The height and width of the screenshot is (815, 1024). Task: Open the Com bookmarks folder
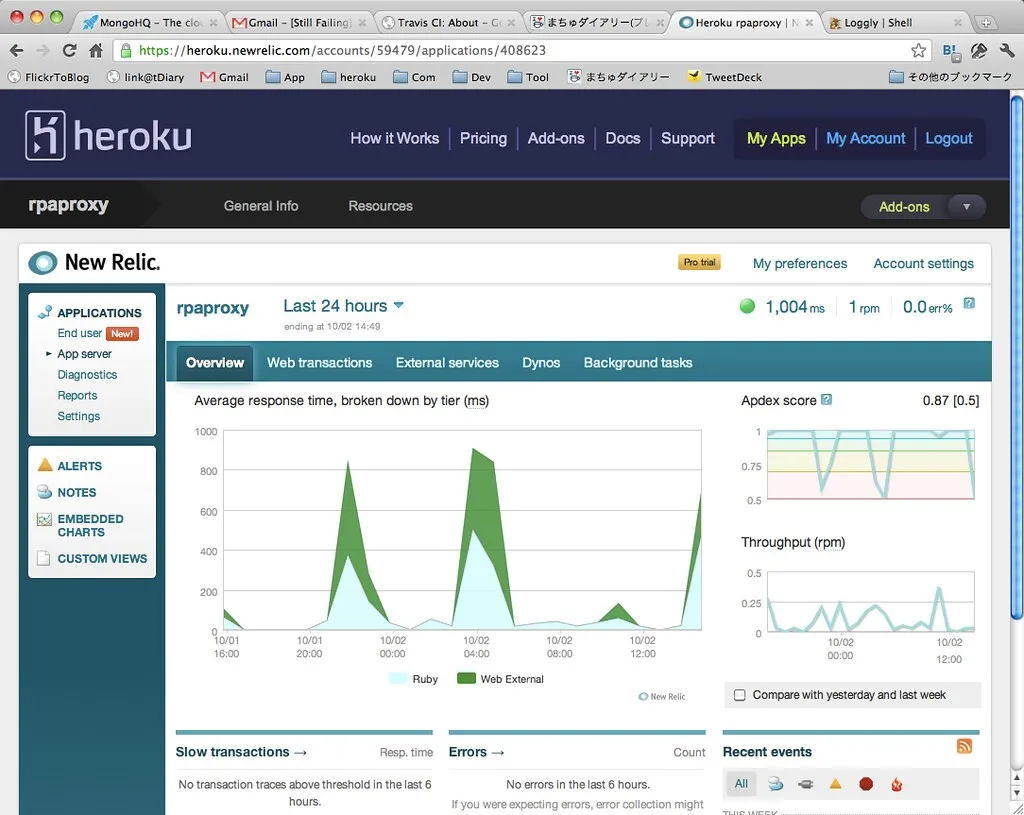414,77
